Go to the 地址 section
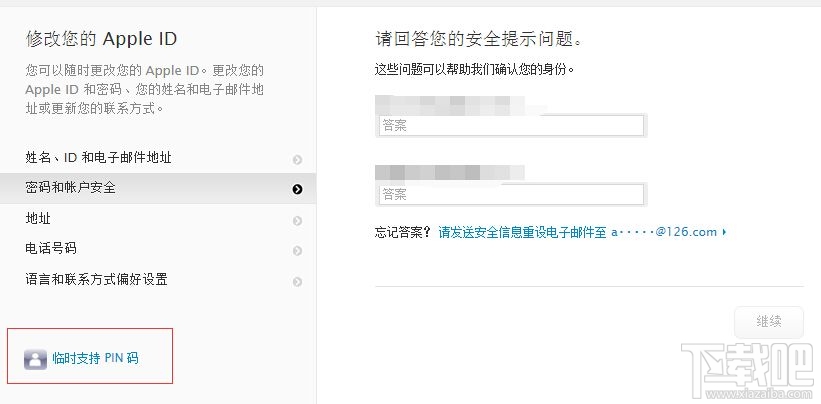The image size is (821, 404). [x=38, y=219]
